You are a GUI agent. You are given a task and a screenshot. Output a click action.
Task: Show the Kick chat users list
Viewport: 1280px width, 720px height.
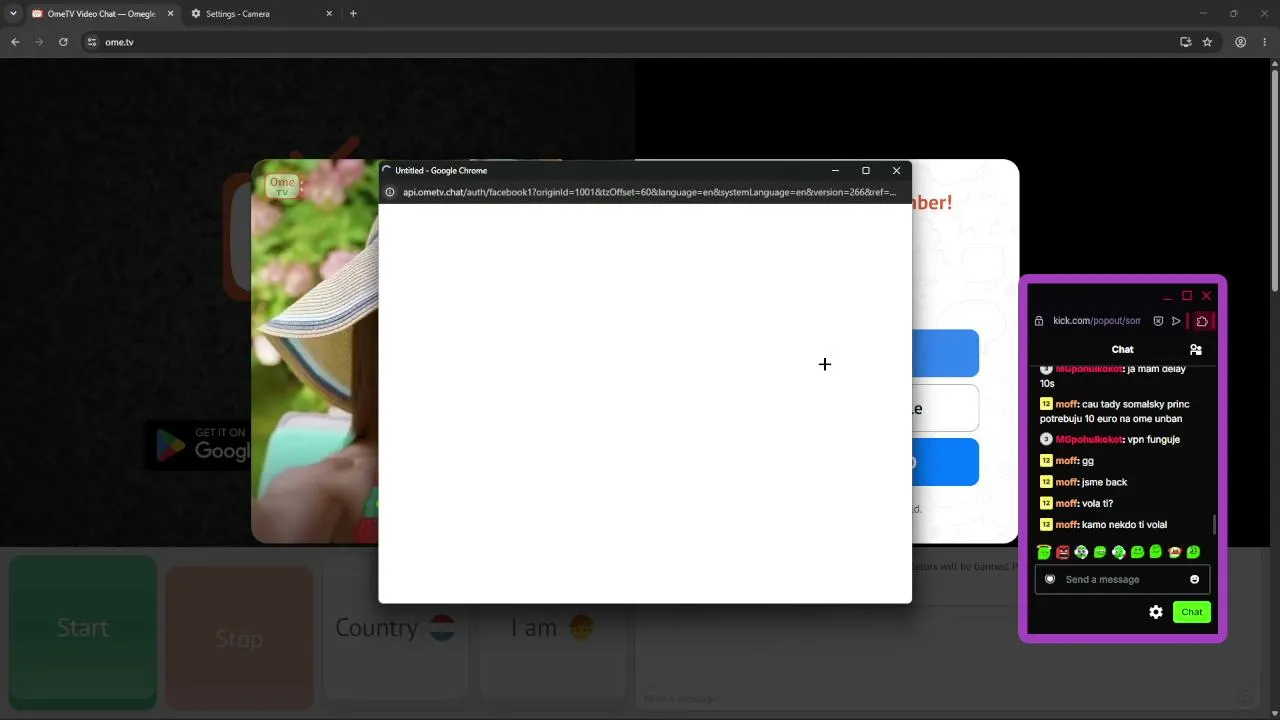(x=1195, y=350)
